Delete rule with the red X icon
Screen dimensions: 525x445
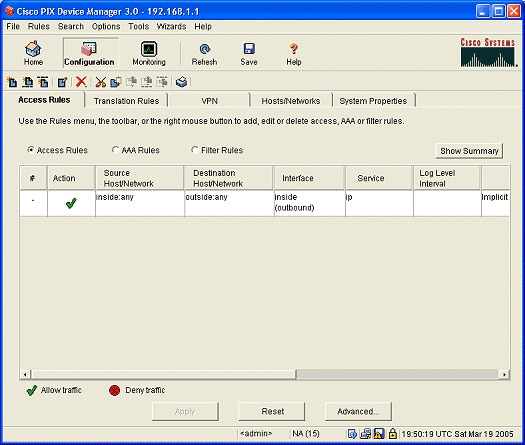pyautogui.click(x=81, y=82)
